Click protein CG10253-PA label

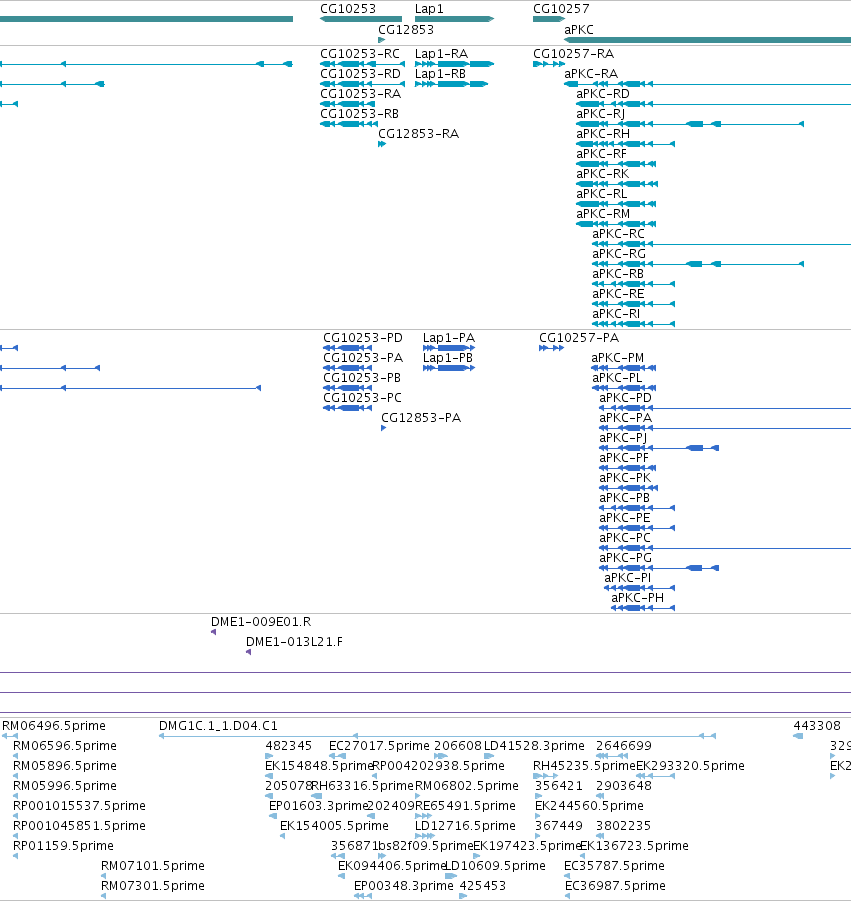coord(363,358)
